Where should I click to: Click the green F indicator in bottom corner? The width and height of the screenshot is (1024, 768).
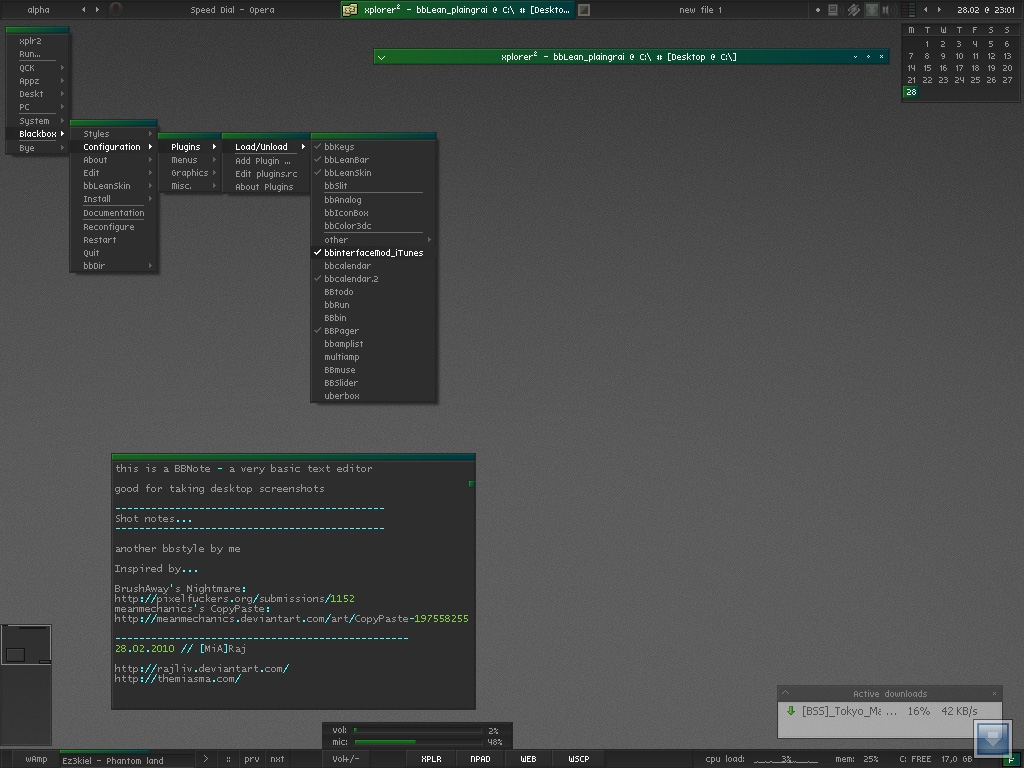1012,760
